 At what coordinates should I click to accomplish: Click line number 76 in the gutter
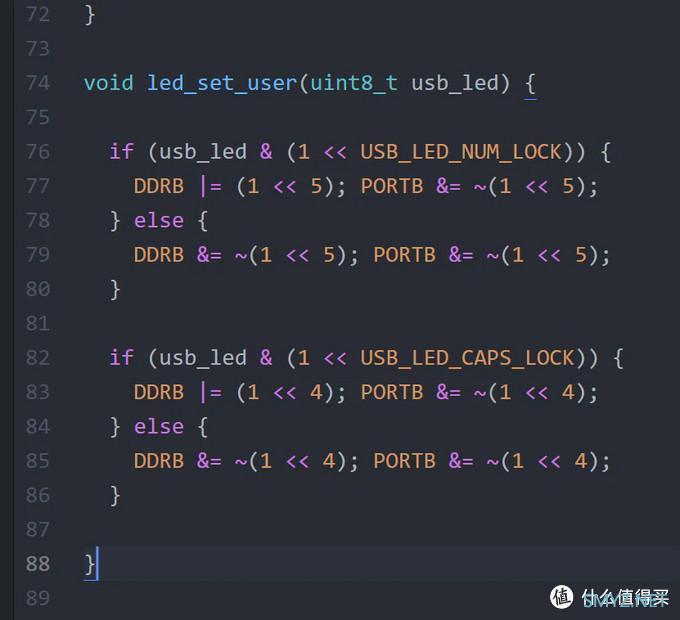tap(38, 152)
